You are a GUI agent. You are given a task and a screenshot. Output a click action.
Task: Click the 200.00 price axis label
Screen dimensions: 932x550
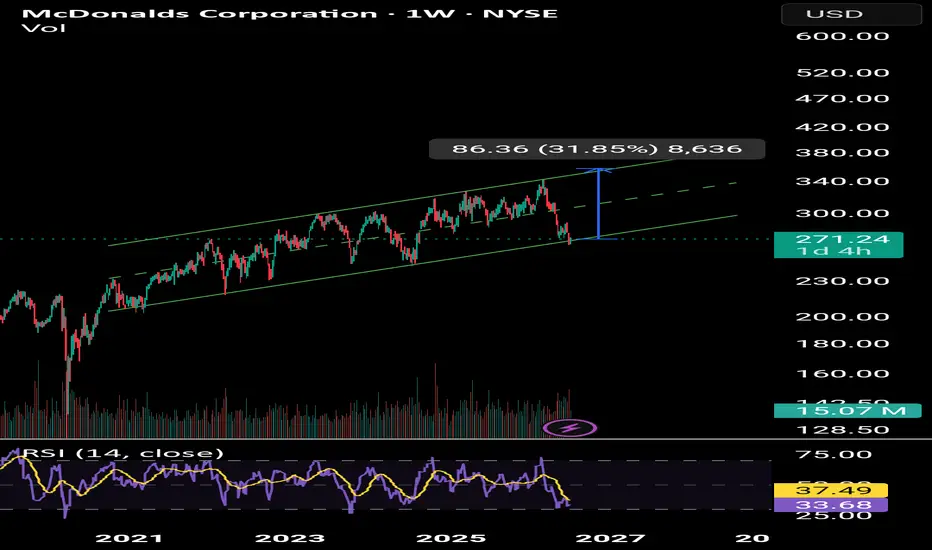[x=842, y=317]
